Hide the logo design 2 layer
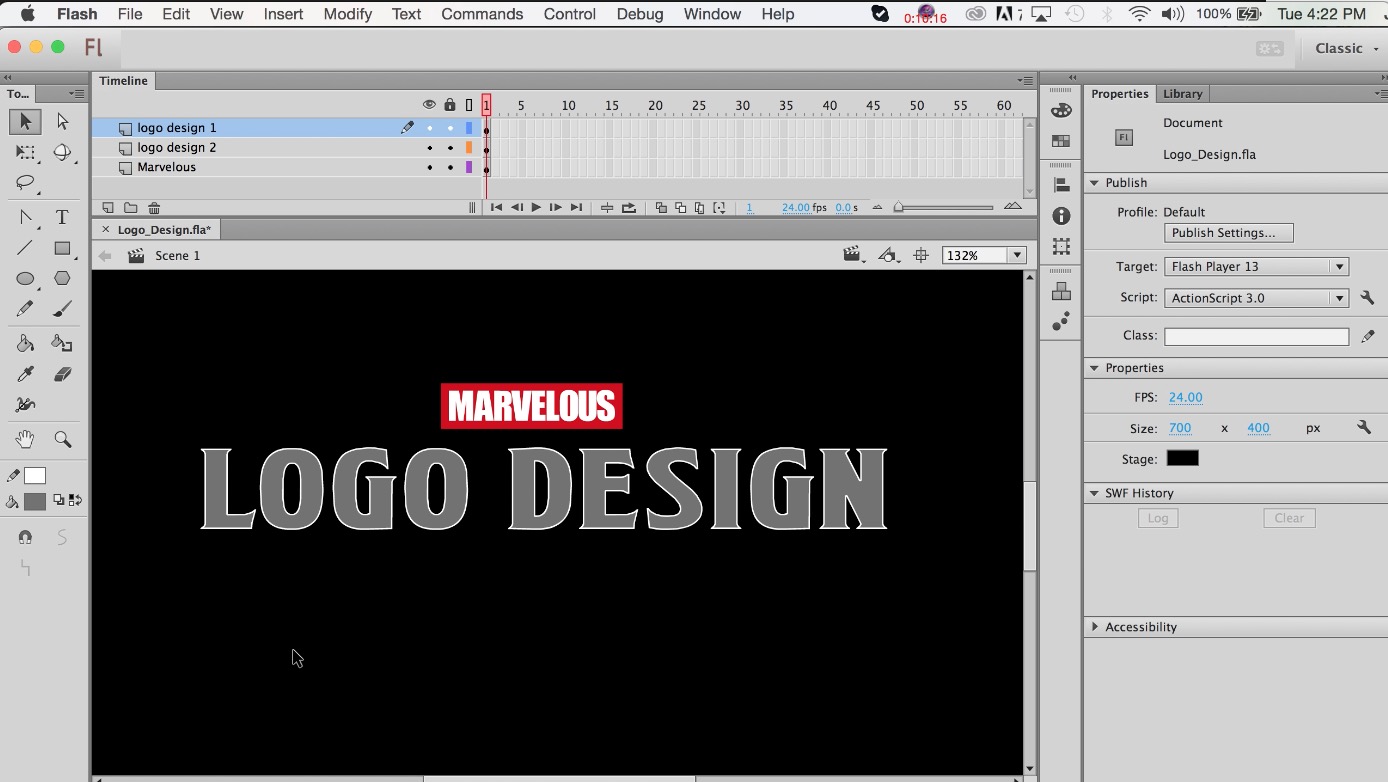The image size is (1388, 782). pos(430,148)
